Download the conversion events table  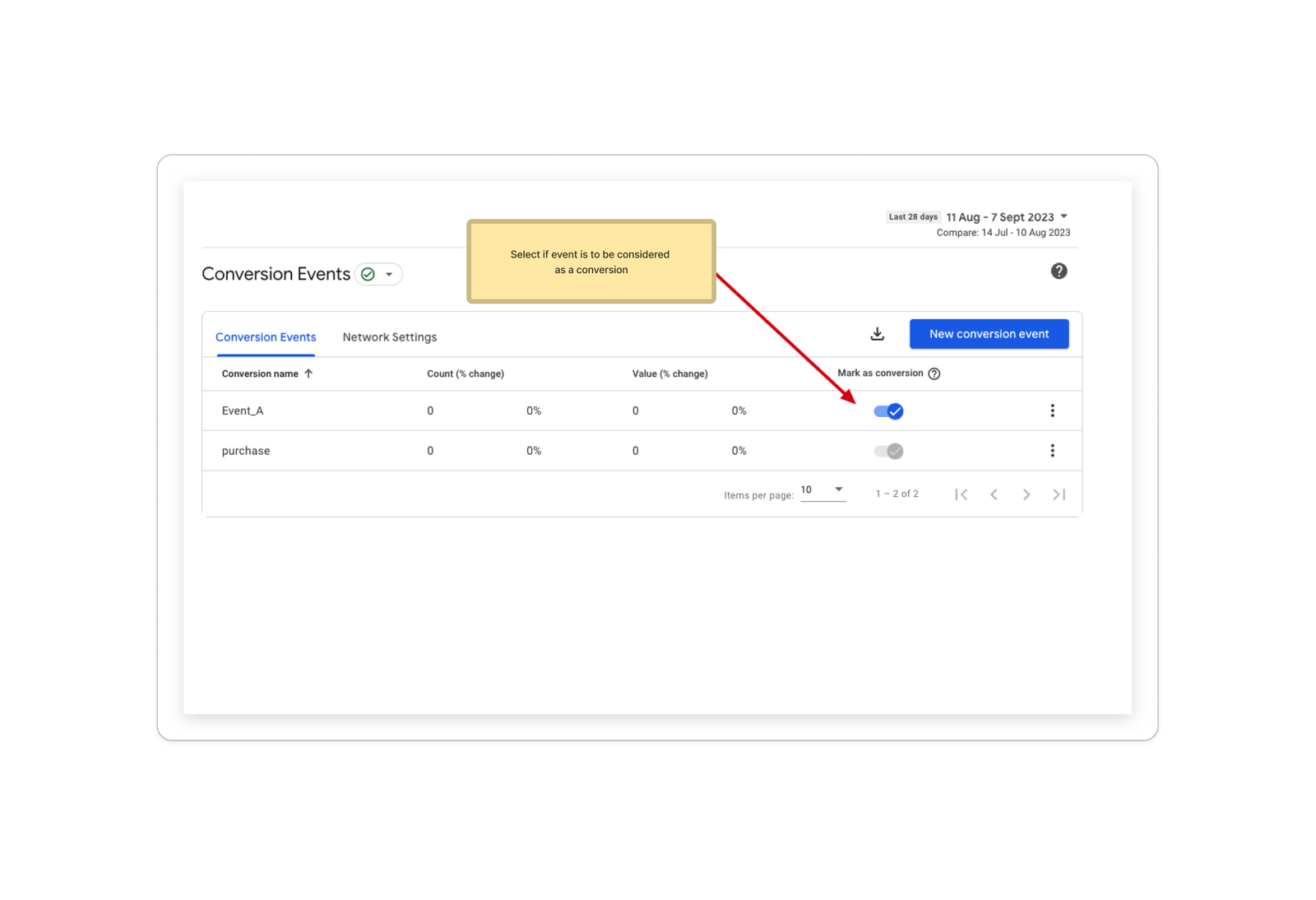pyautogui.click(x=877, y=334)
